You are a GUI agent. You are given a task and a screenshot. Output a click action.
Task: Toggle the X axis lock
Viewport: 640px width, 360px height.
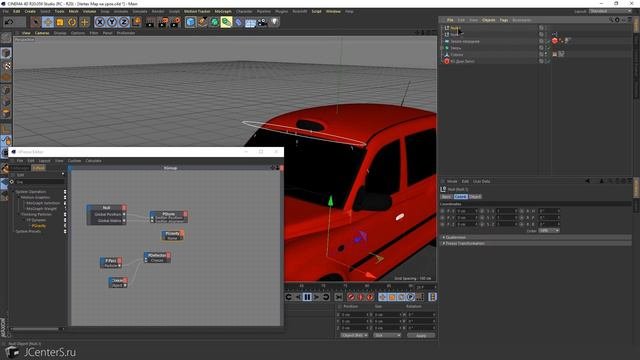pyautogui.click(x=100, y=22)
